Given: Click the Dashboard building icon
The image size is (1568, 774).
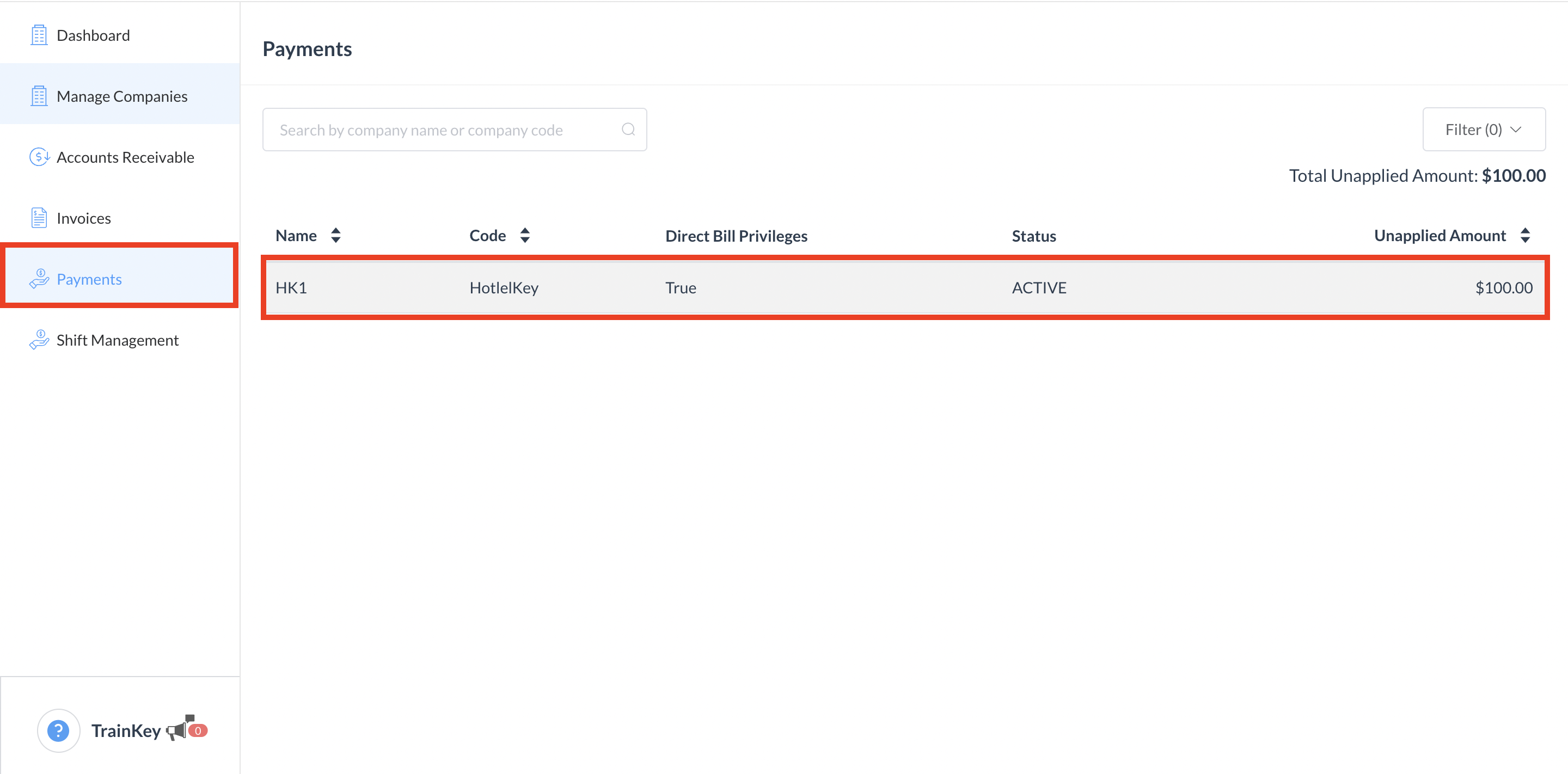Looking at the screenshot, I should click(39, 35).
